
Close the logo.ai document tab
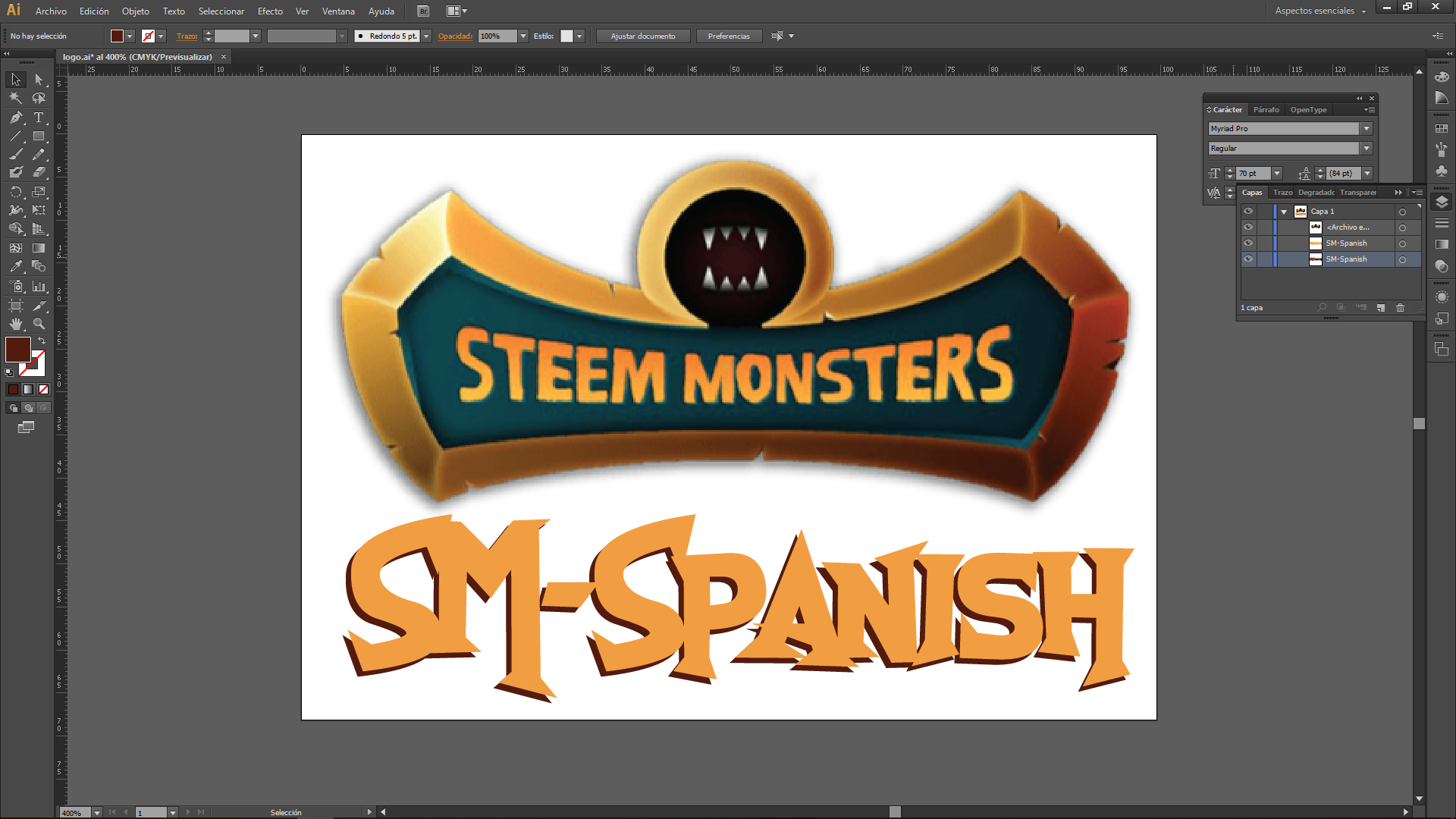point(224,57)
